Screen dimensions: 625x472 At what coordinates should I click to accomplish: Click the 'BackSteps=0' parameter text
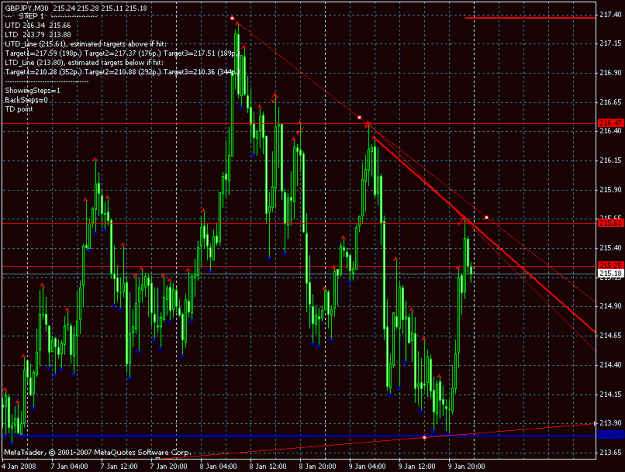click(x=26, y=100)
